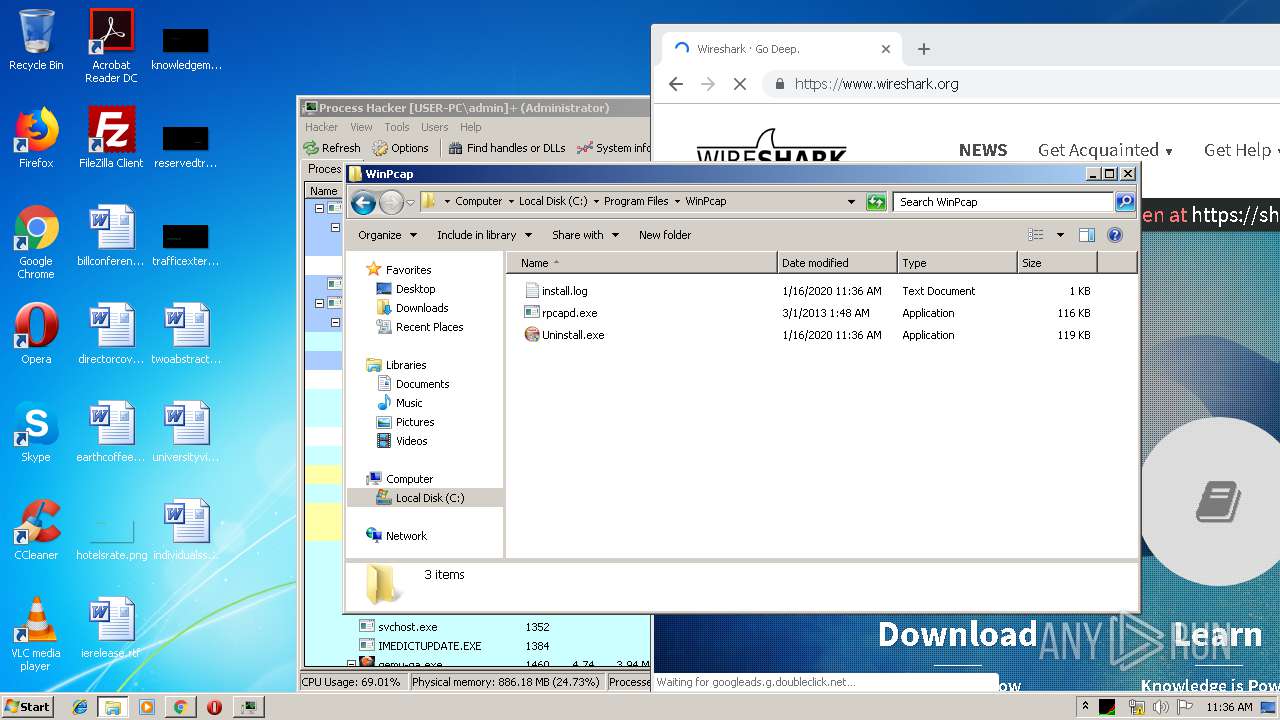The width and height of the screenshot is (1280, 720).
Task: Open the ierelease.rtf document icon
Action: point(111,628)
